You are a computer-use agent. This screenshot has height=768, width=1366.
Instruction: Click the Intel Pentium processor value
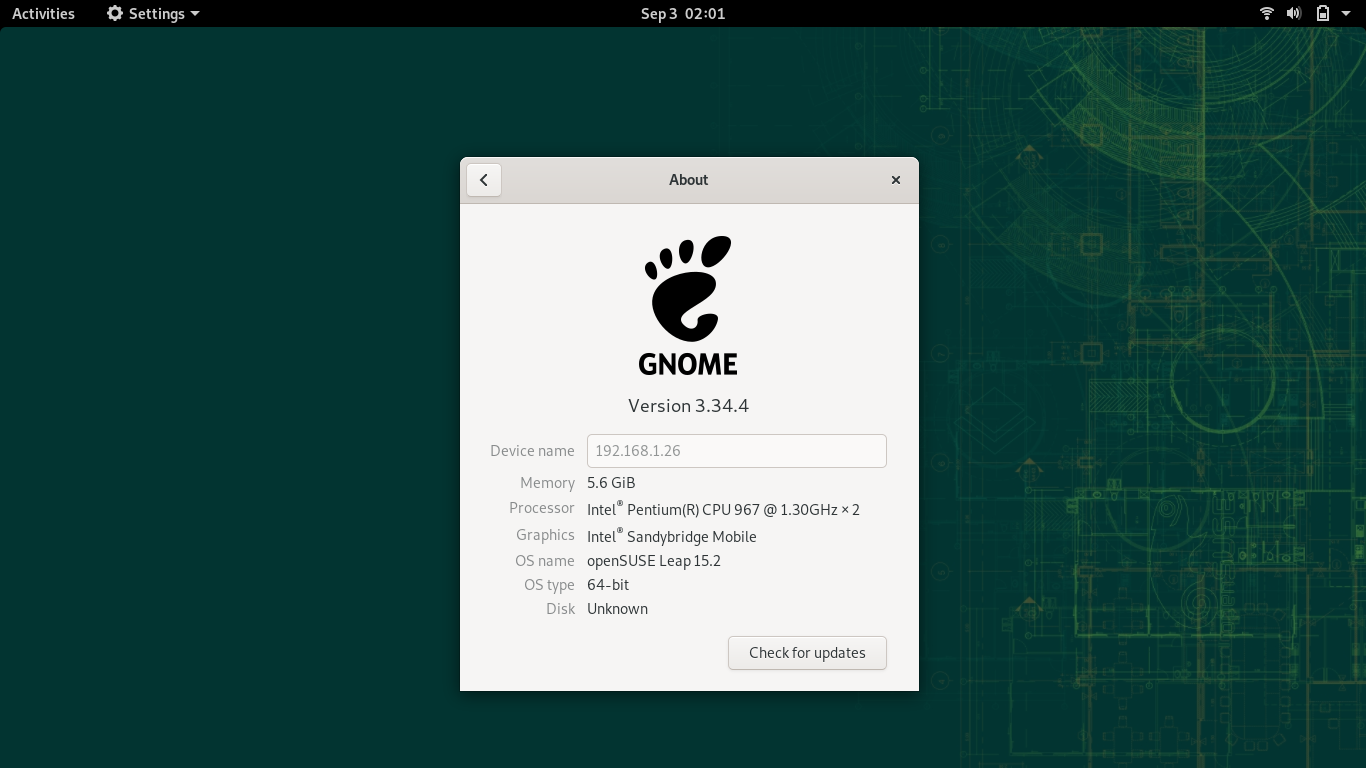pyautogui.click(x=723, y=509)
